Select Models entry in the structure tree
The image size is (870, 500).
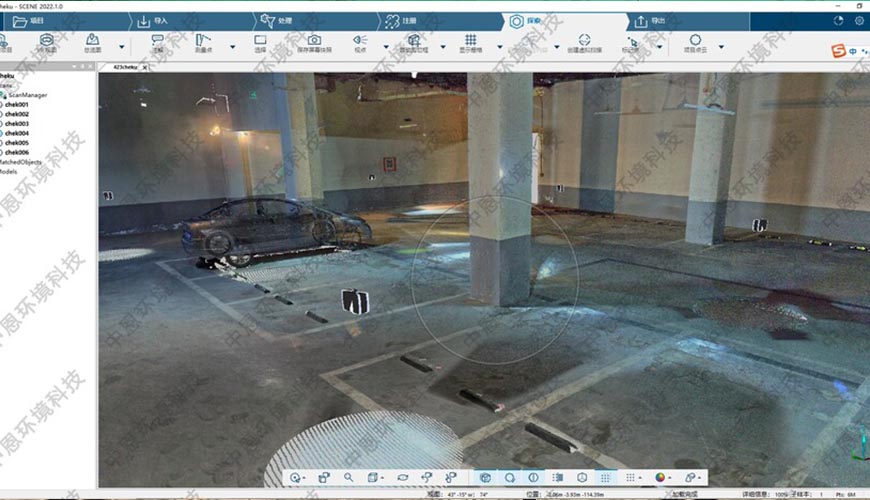pos(8,171)
